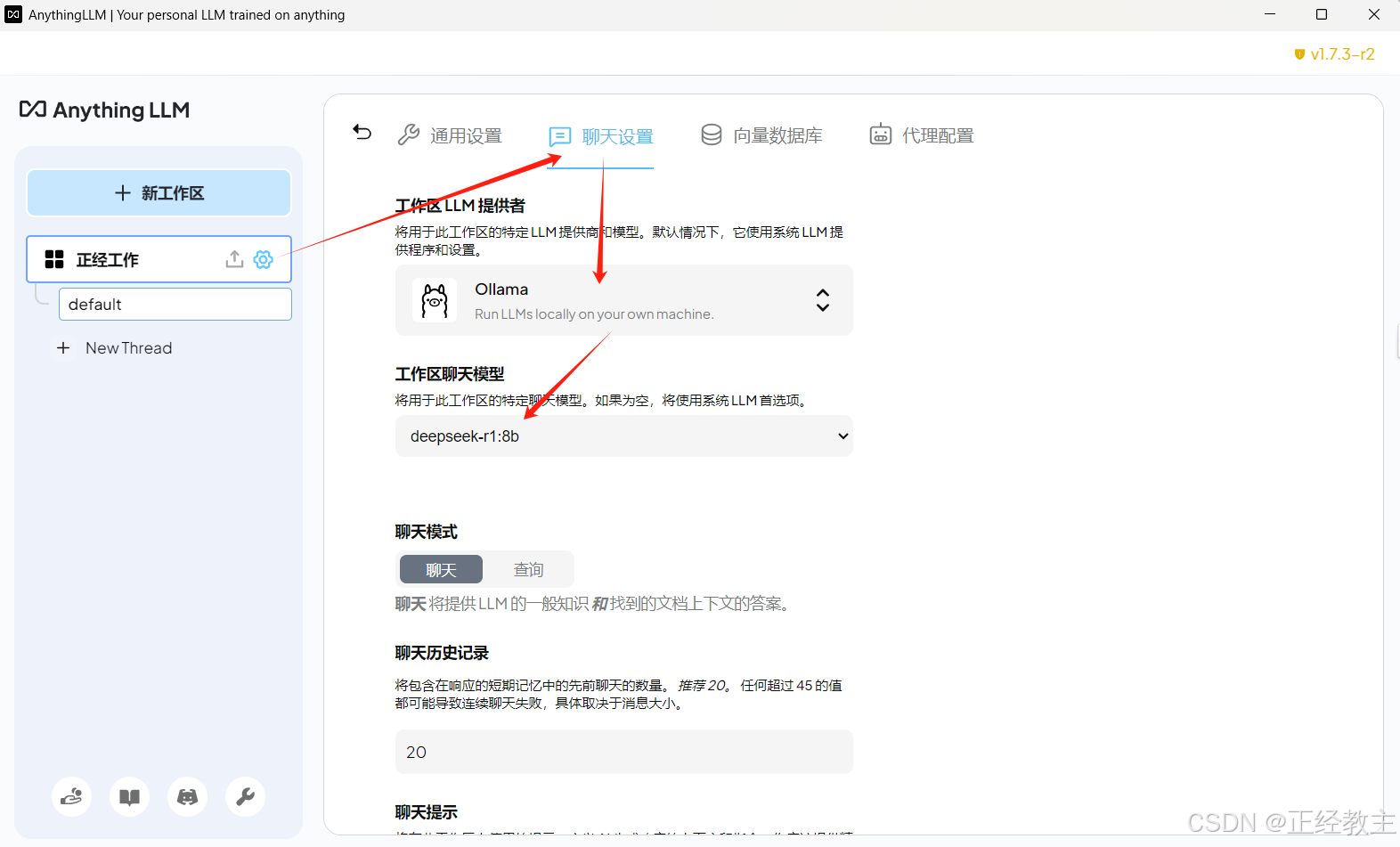Close the AnythingLLM window
Viewport: 1400px width, 847px height.
click(x=1374, y=14)
